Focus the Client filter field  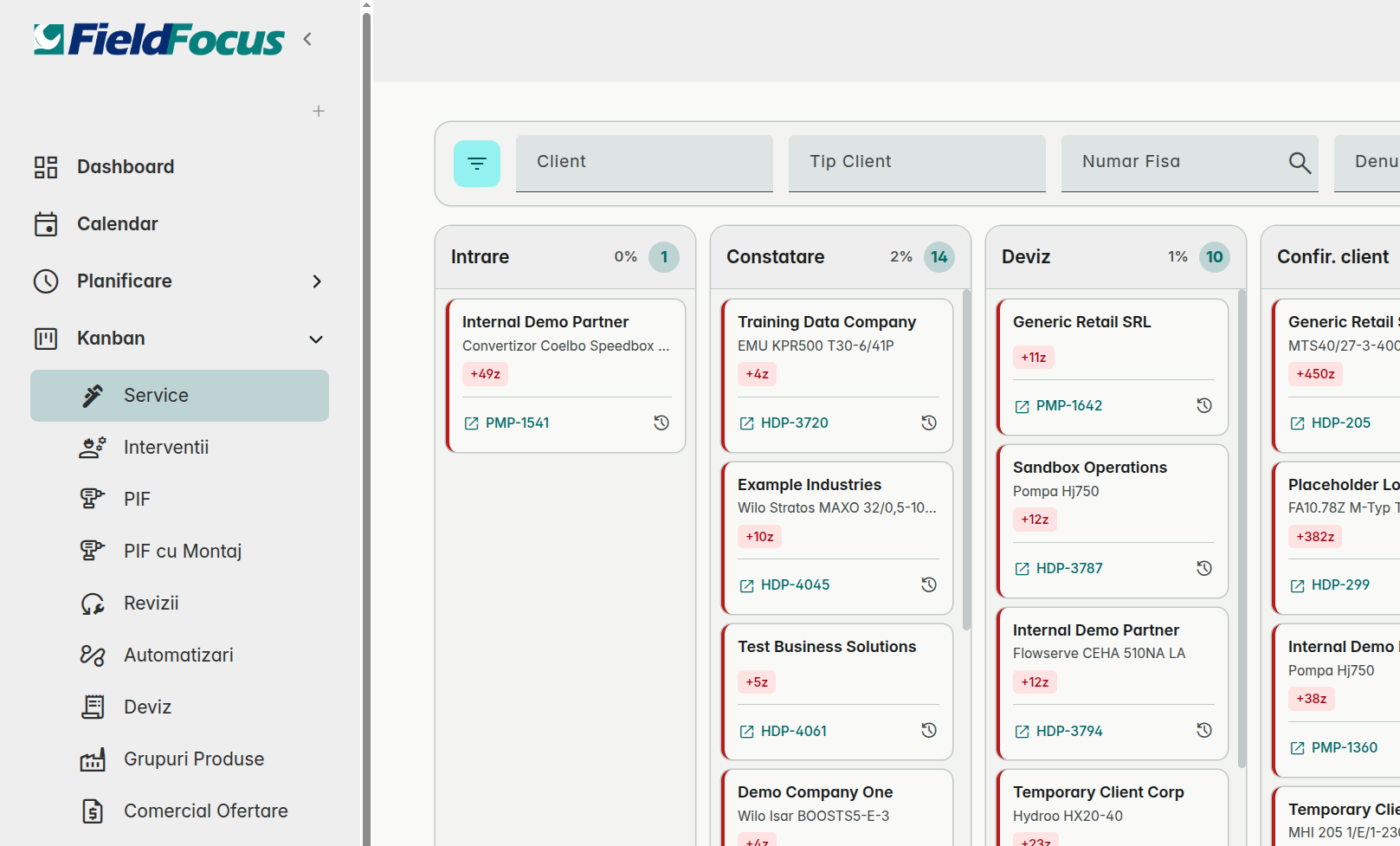[644, 163]
